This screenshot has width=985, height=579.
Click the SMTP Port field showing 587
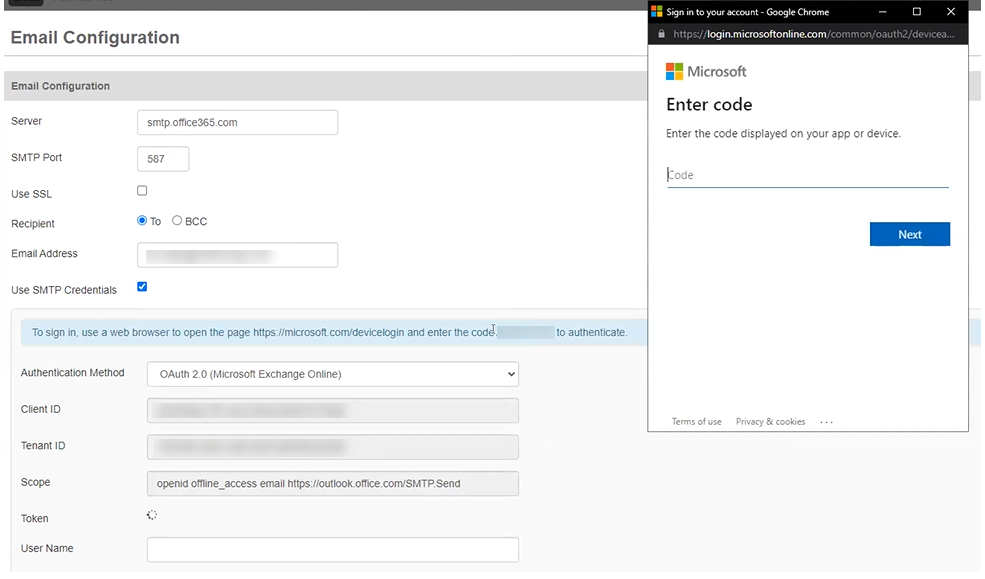(x=162, y=158)
